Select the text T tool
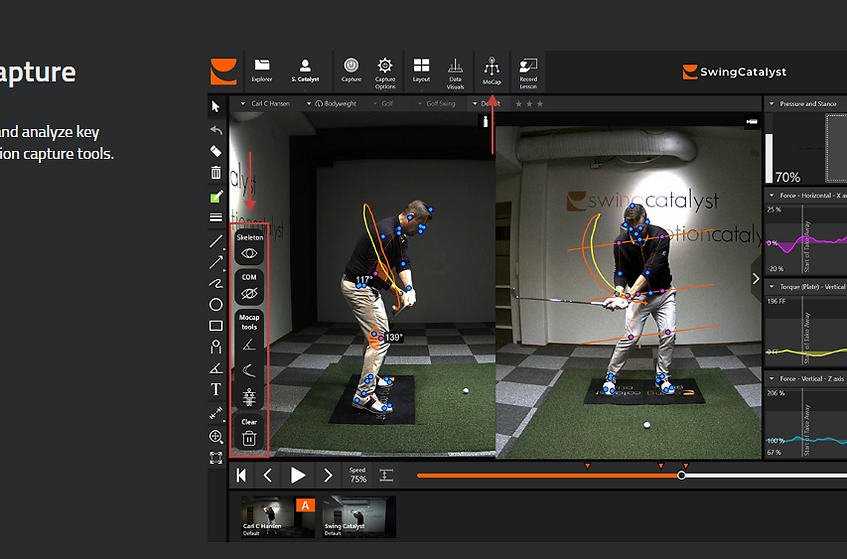Screen dimensions: 847x559 [x=216, y=389]
